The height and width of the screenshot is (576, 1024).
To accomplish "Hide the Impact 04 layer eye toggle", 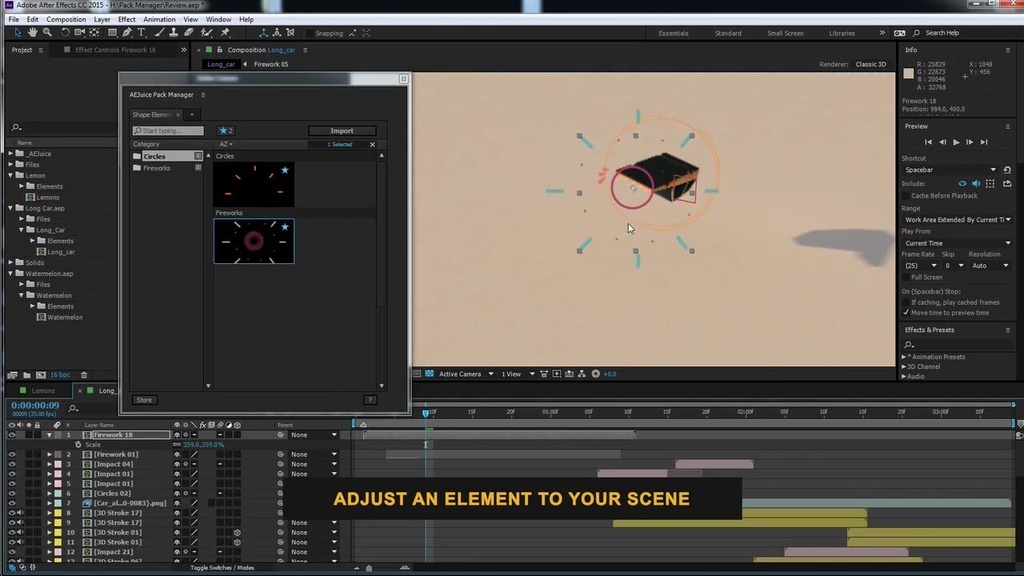I will [12, 464].
